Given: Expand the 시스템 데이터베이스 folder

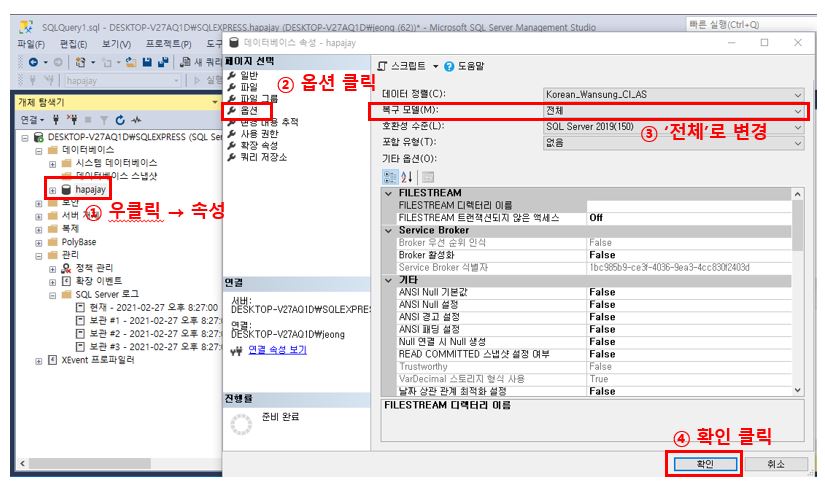Looking at the screenshot, I should 53,164.
